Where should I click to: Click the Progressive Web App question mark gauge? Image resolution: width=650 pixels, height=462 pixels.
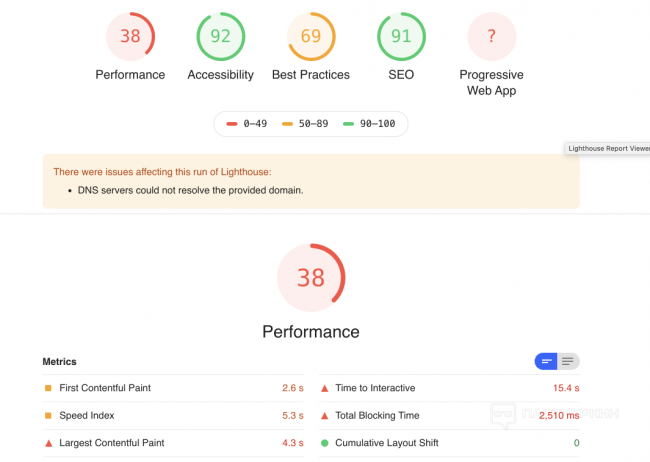pos(491,37)
